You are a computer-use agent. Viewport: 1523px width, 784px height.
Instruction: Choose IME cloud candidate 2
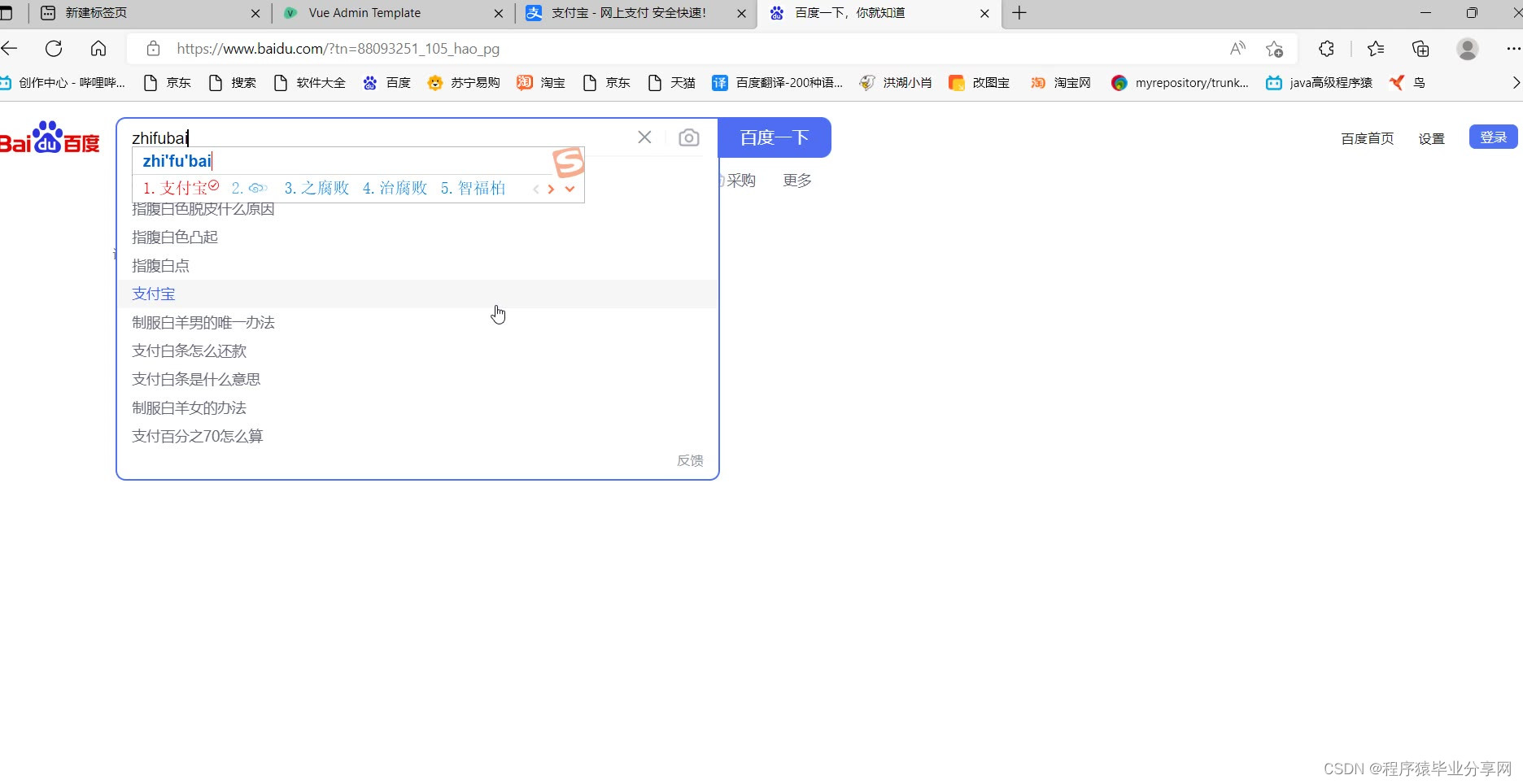coord(249,188)
